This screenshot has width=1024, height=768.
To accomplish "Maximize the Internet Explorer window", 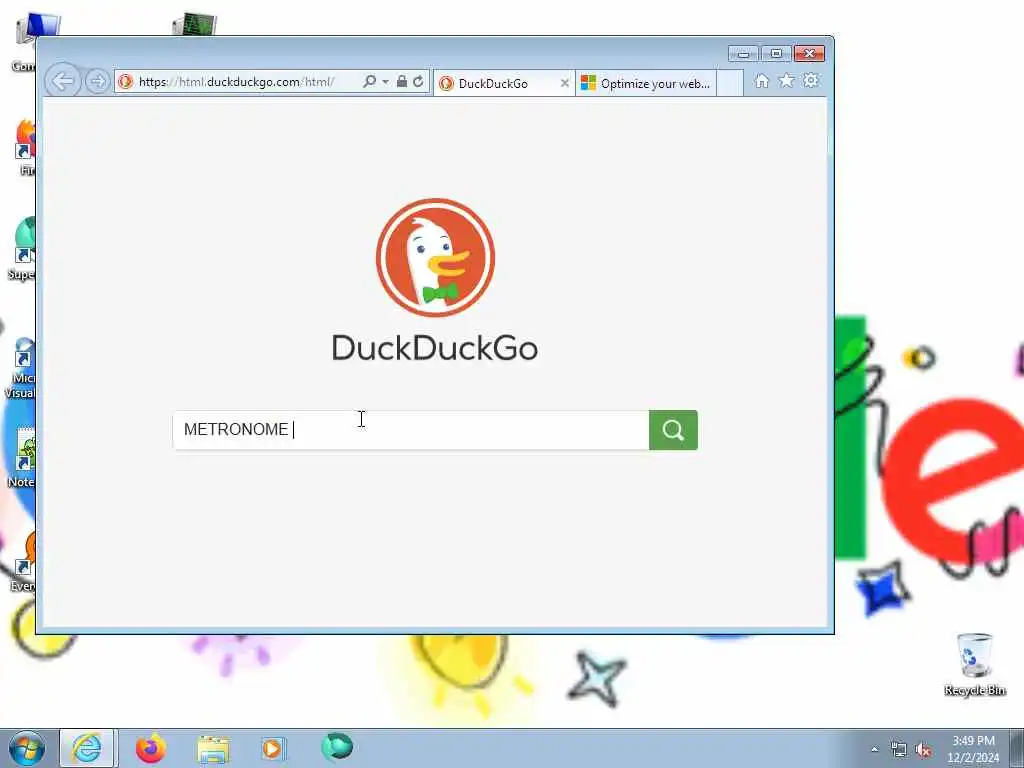I will (x=776, y=54).
